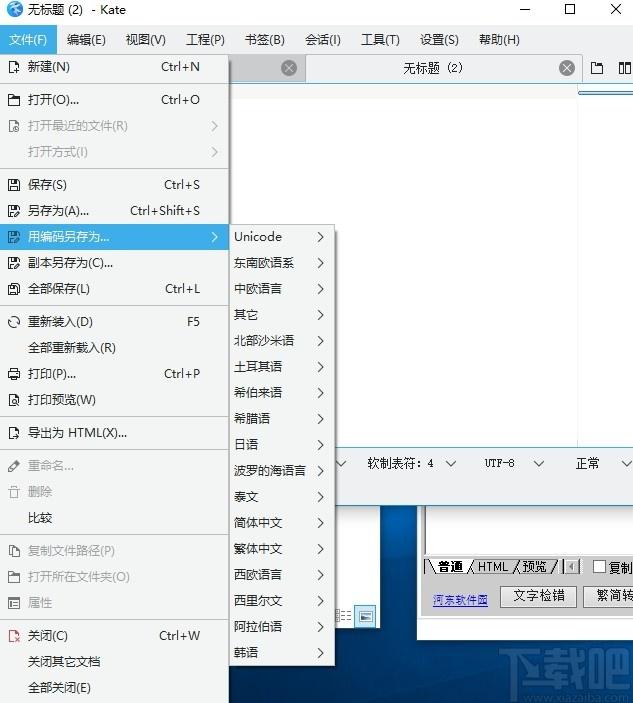Click the Save floppy disk icon
Screen dimensions: 633x703
click(x=14, y=185)
